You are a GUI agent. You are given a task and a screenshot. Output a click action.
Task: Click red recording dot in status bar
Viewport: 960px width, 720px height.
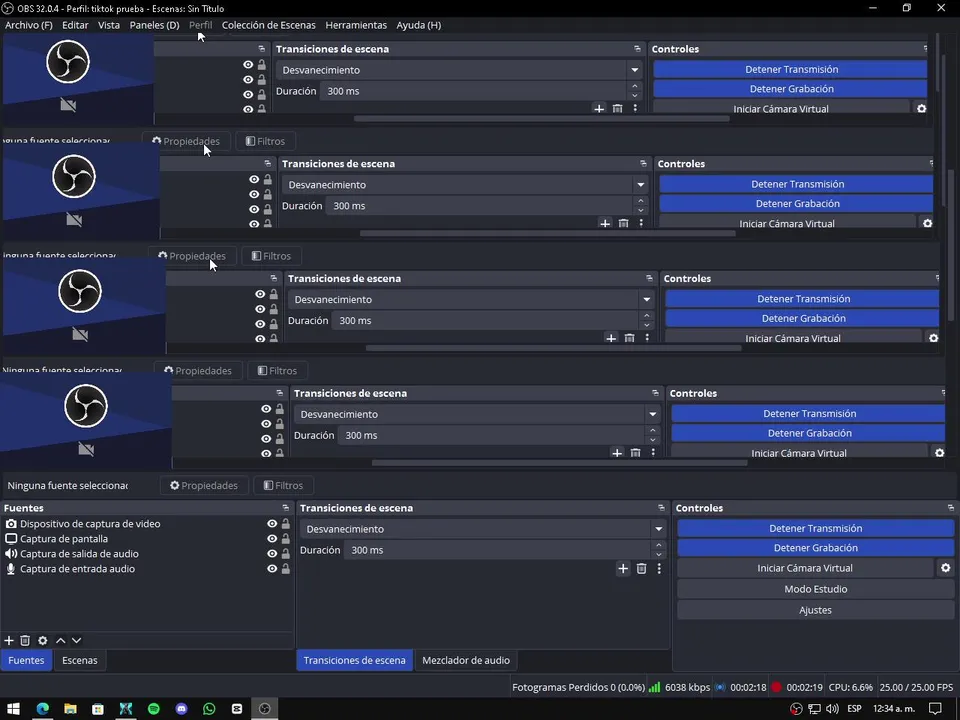click(x=776, y=688)
